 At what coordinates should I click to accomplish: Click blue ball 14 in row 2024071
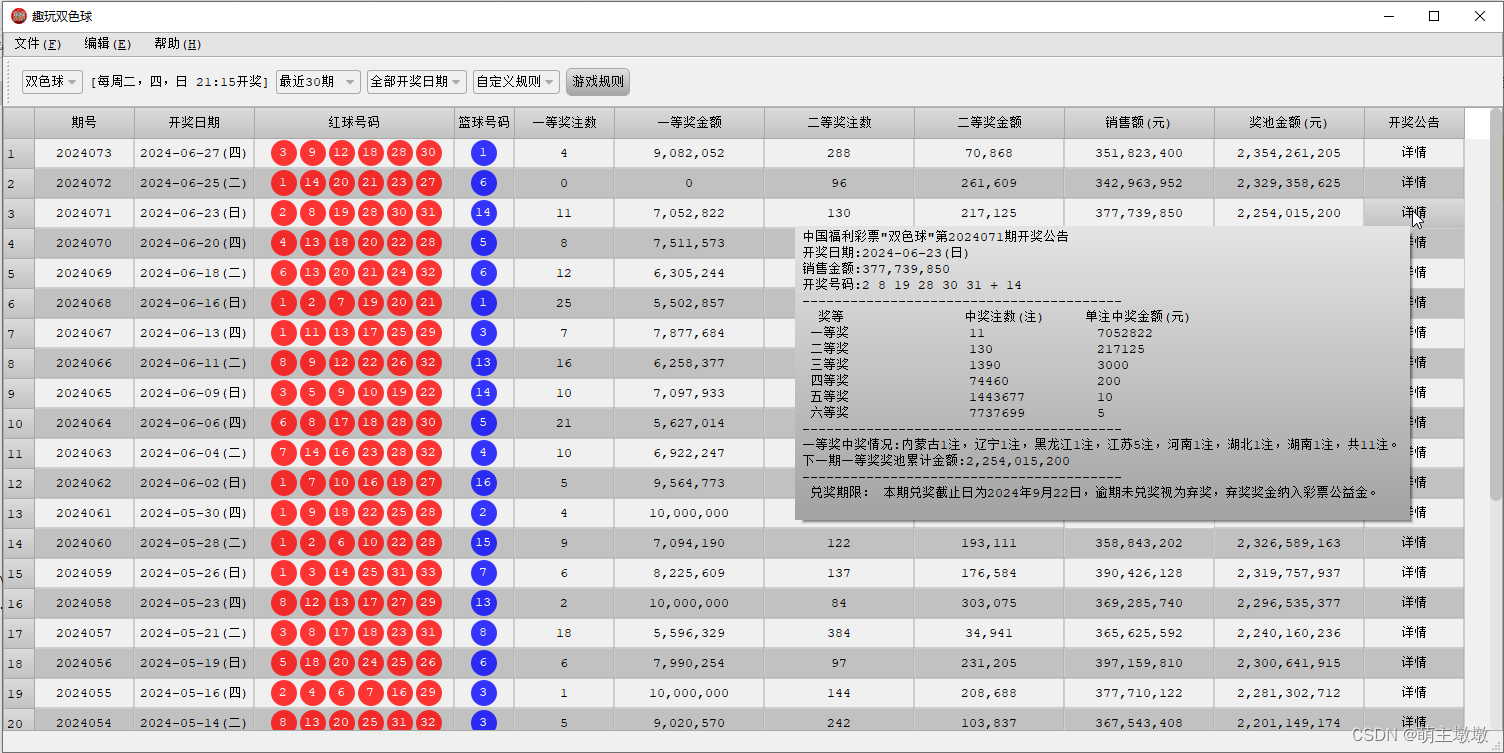483,213
